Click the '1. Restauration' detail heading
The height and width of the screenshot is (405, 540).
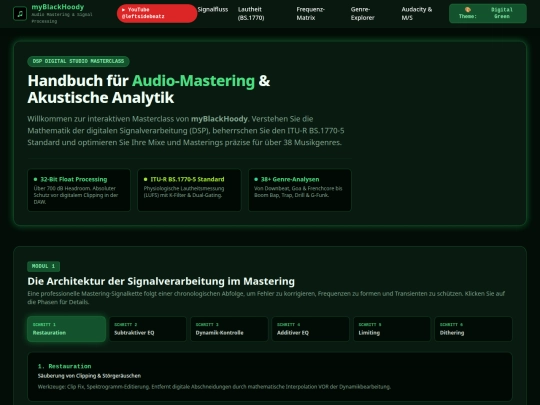[65, 366]
